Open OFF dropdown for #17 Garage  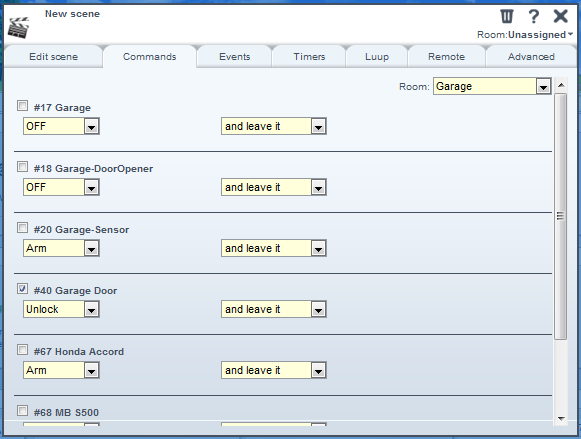coord(61,126)
